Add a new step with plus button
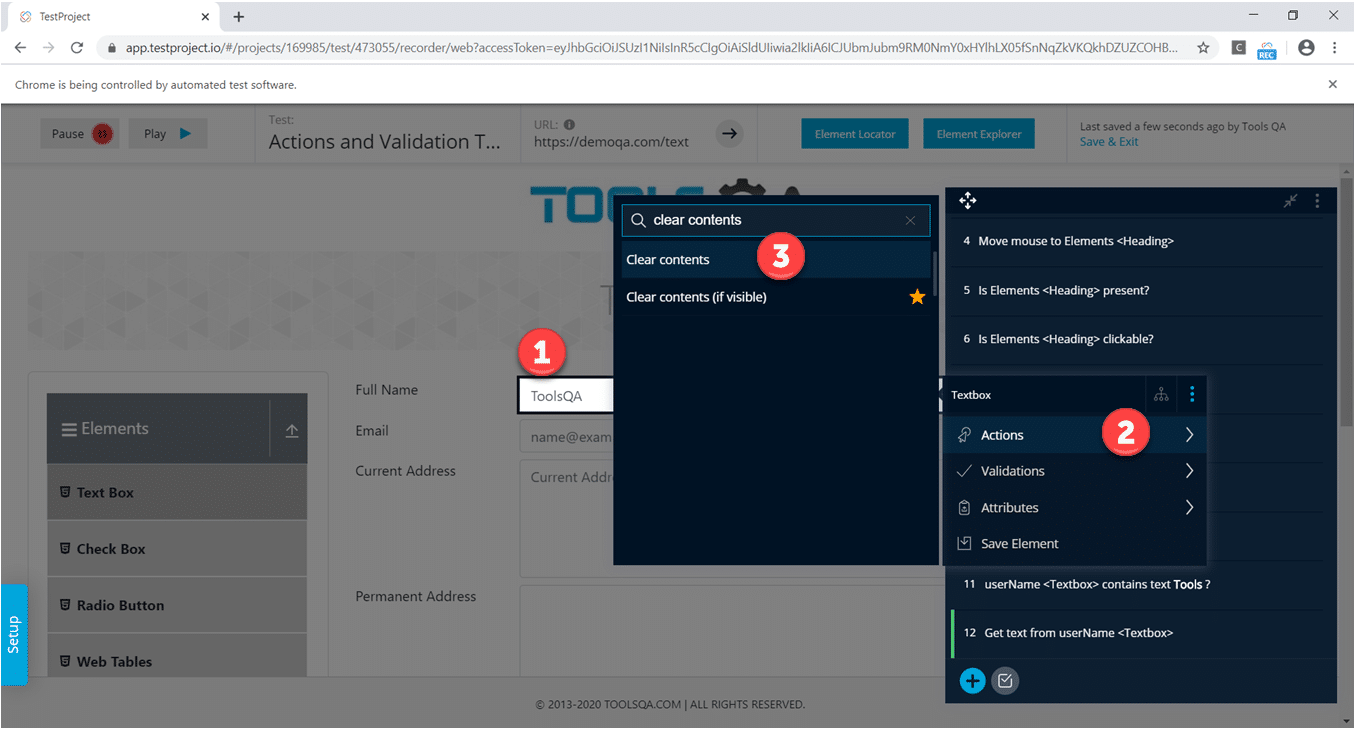Viewport: 1355px width, 729px height. tap(972, 681)
